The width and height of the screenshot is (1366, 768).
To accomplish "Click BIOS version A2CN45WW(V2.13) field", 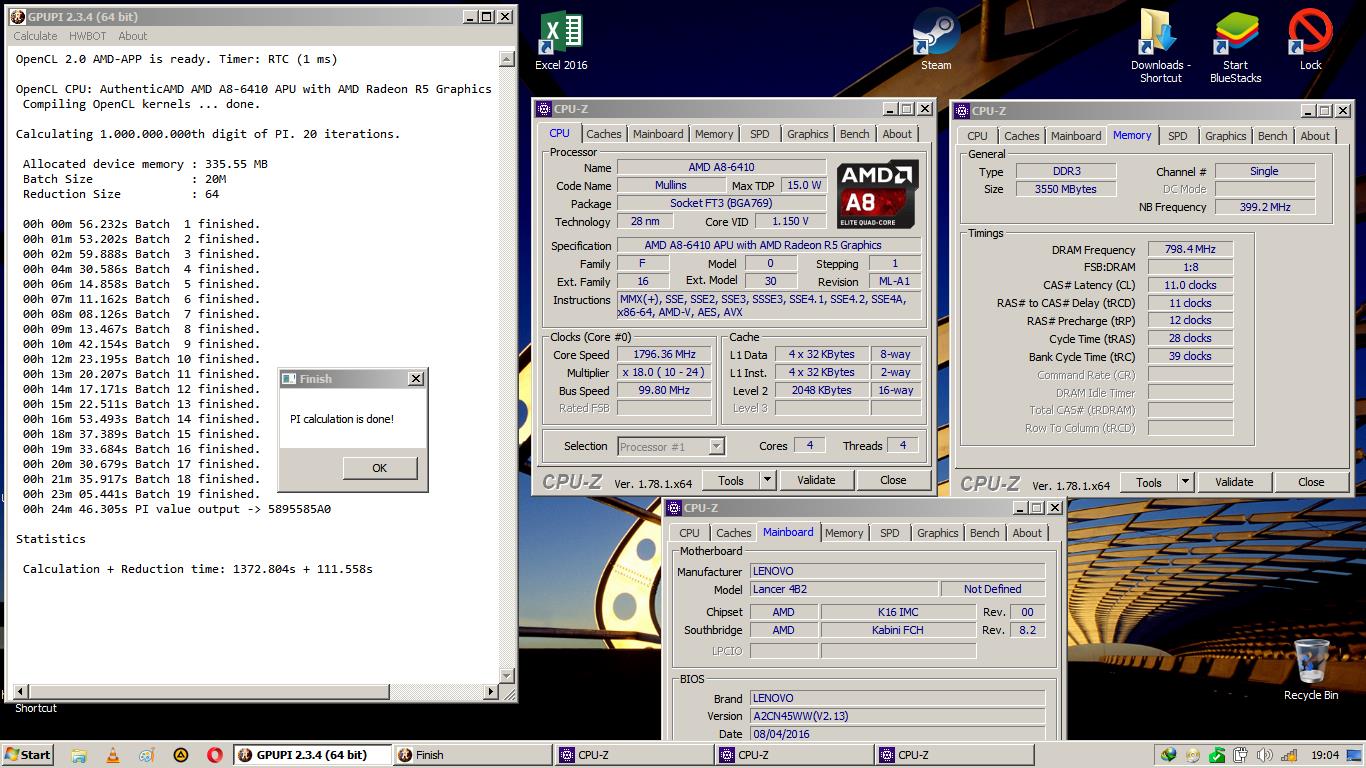I will [897, 716].
